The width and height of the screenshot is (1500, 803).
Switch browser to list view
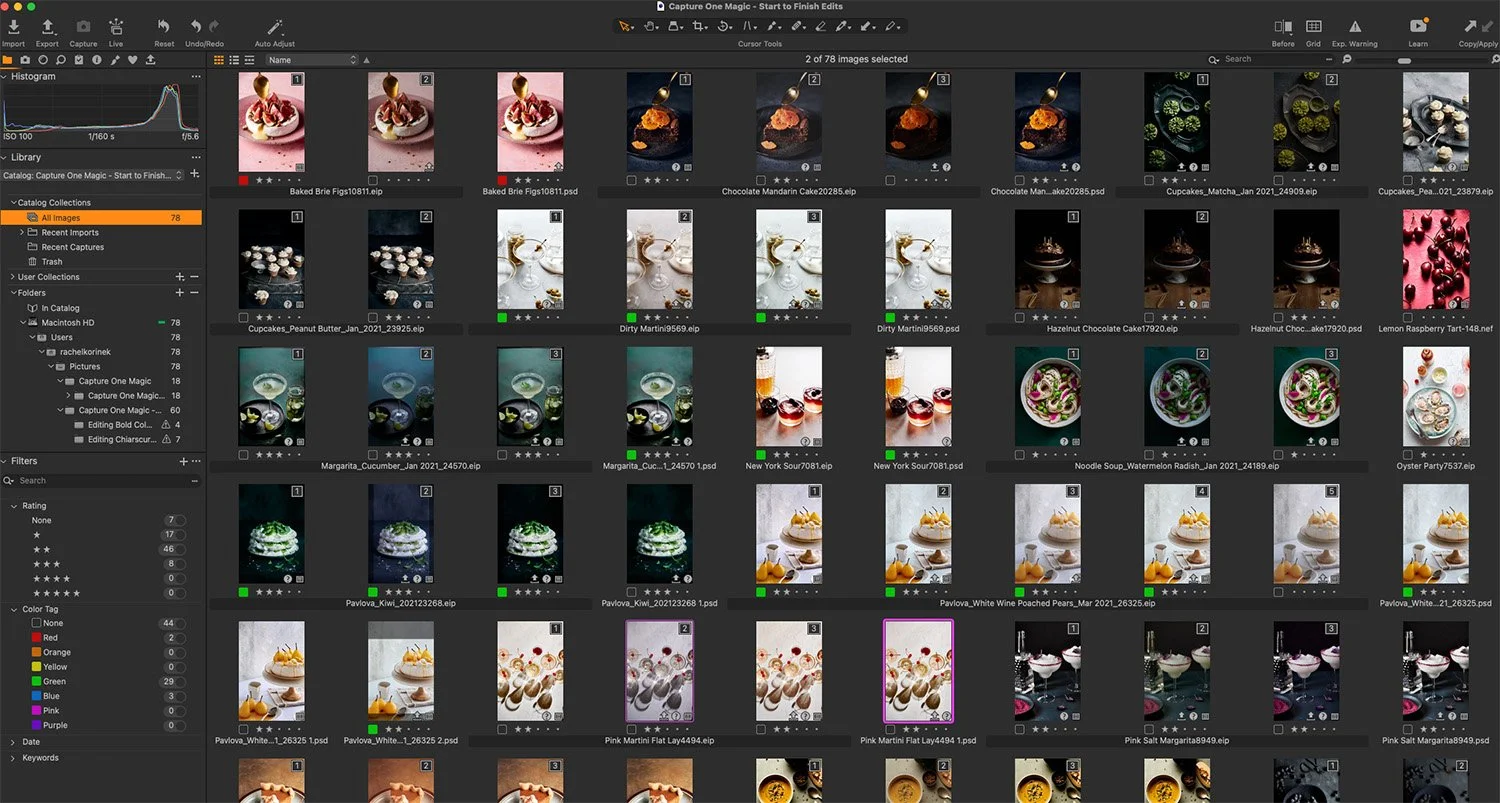click(234, 60)
